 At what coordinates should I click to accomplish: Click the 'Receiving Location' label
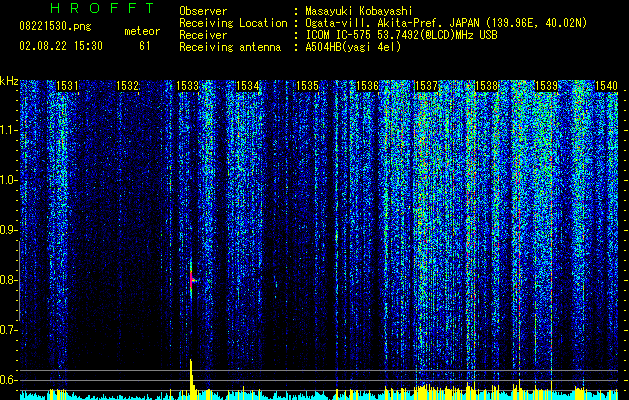click(x=233, y=23)
